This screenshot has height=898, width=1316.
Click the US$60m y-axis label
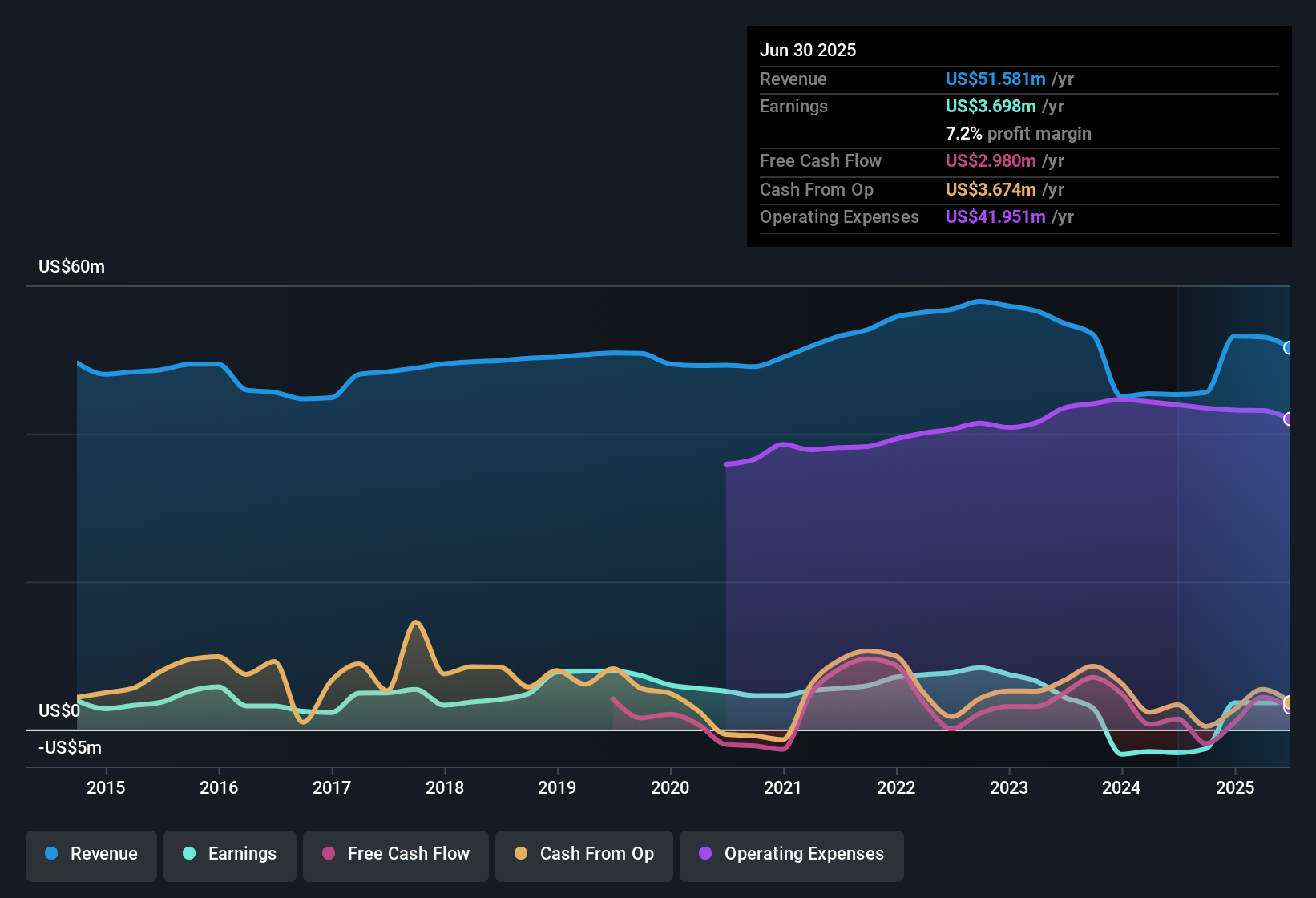pos(71,267)
